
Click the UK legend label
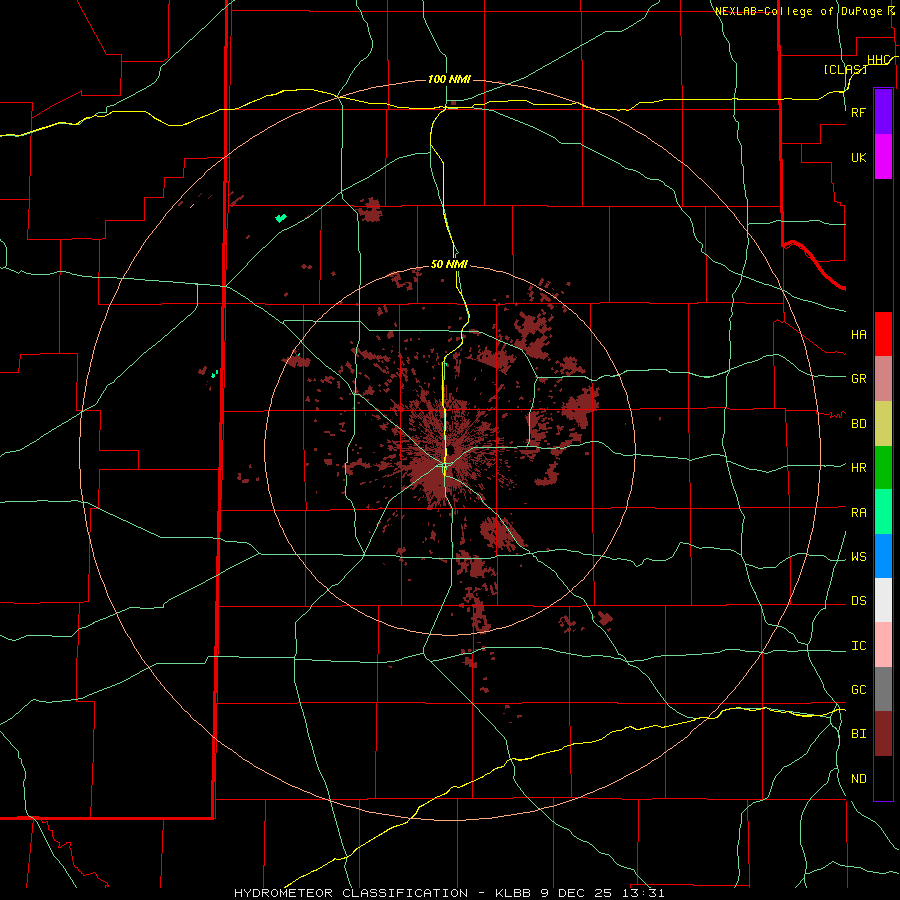coord(858,157)
